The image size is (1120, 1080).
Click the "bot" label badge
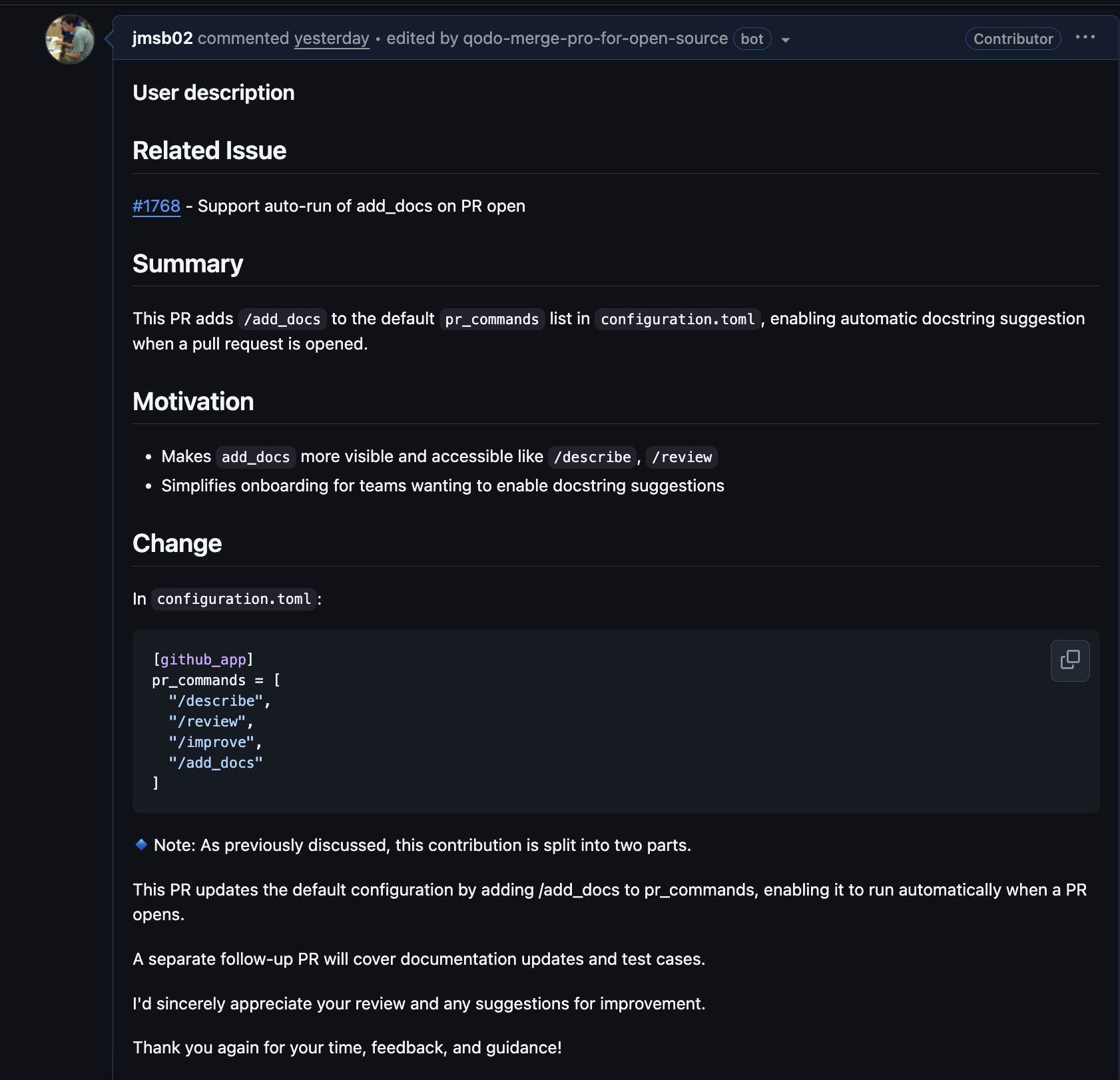(x=752, y=39)
